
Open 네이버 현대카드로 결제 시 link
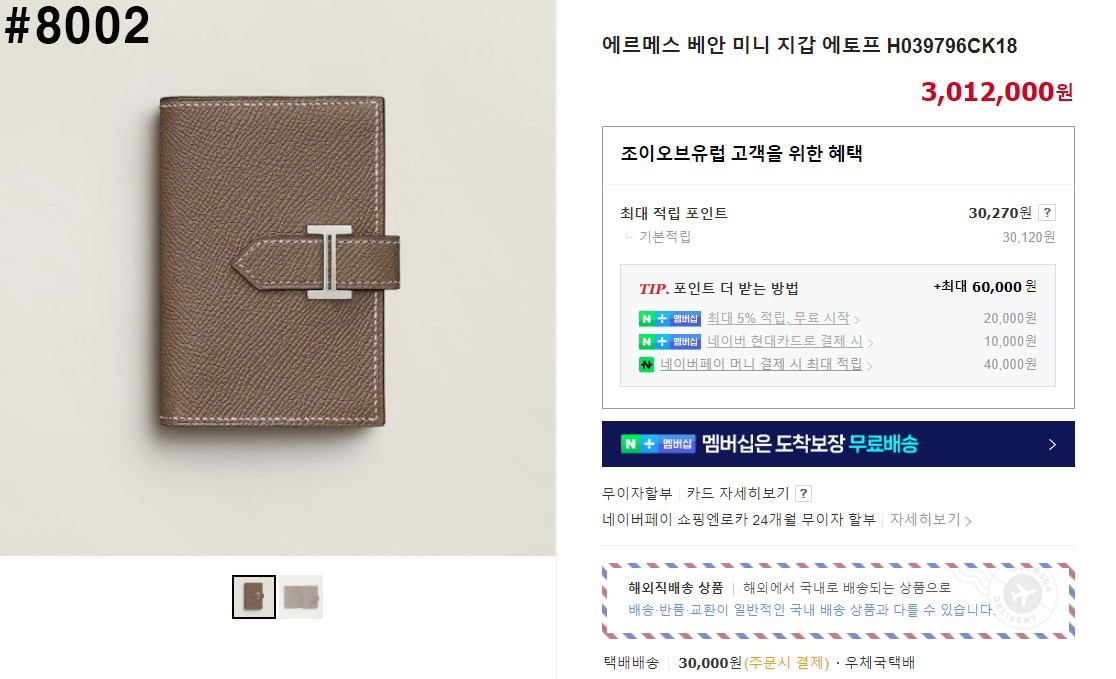point(784,341)
